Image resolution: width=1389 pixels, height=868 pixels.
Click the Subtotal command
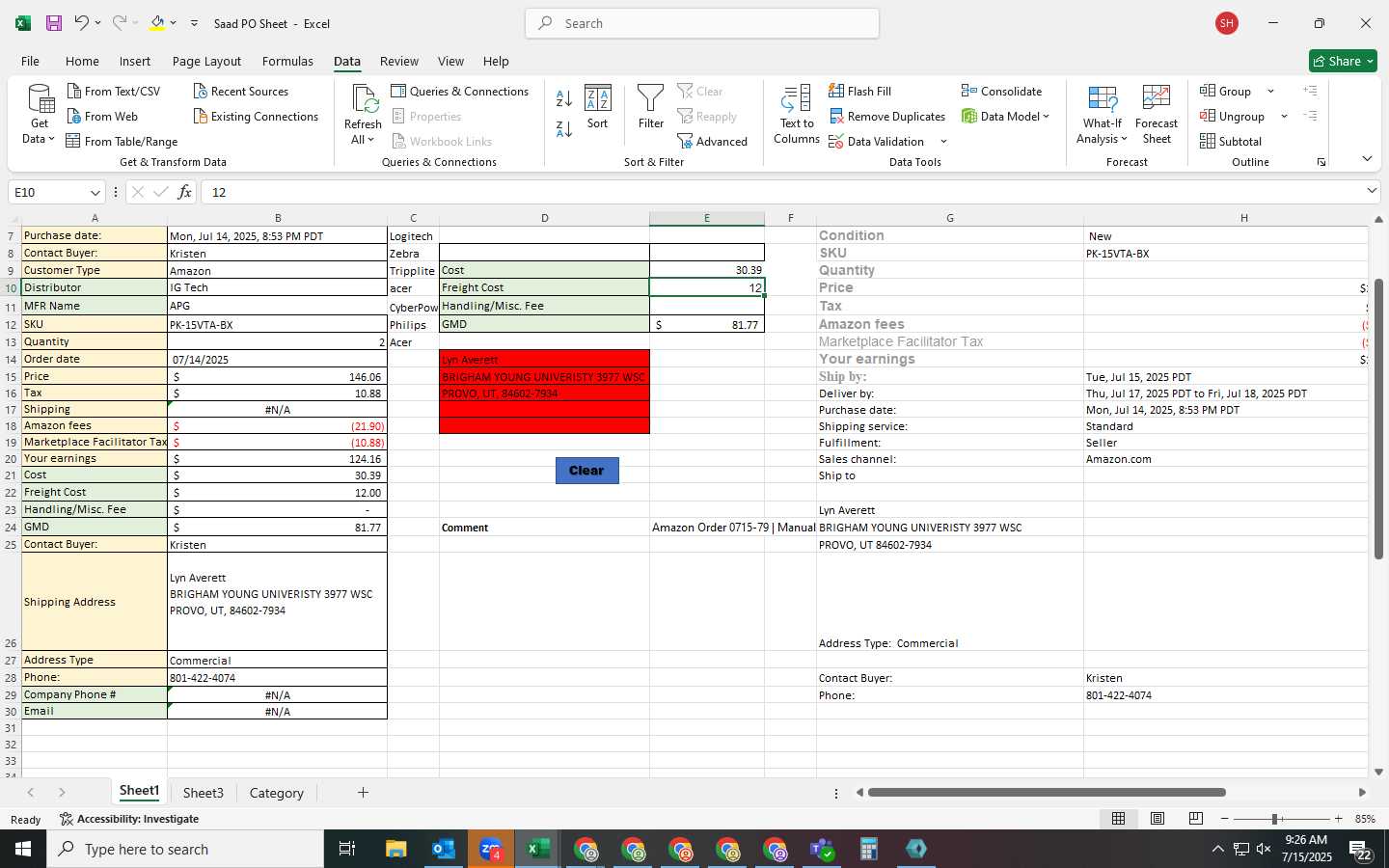1230,141
